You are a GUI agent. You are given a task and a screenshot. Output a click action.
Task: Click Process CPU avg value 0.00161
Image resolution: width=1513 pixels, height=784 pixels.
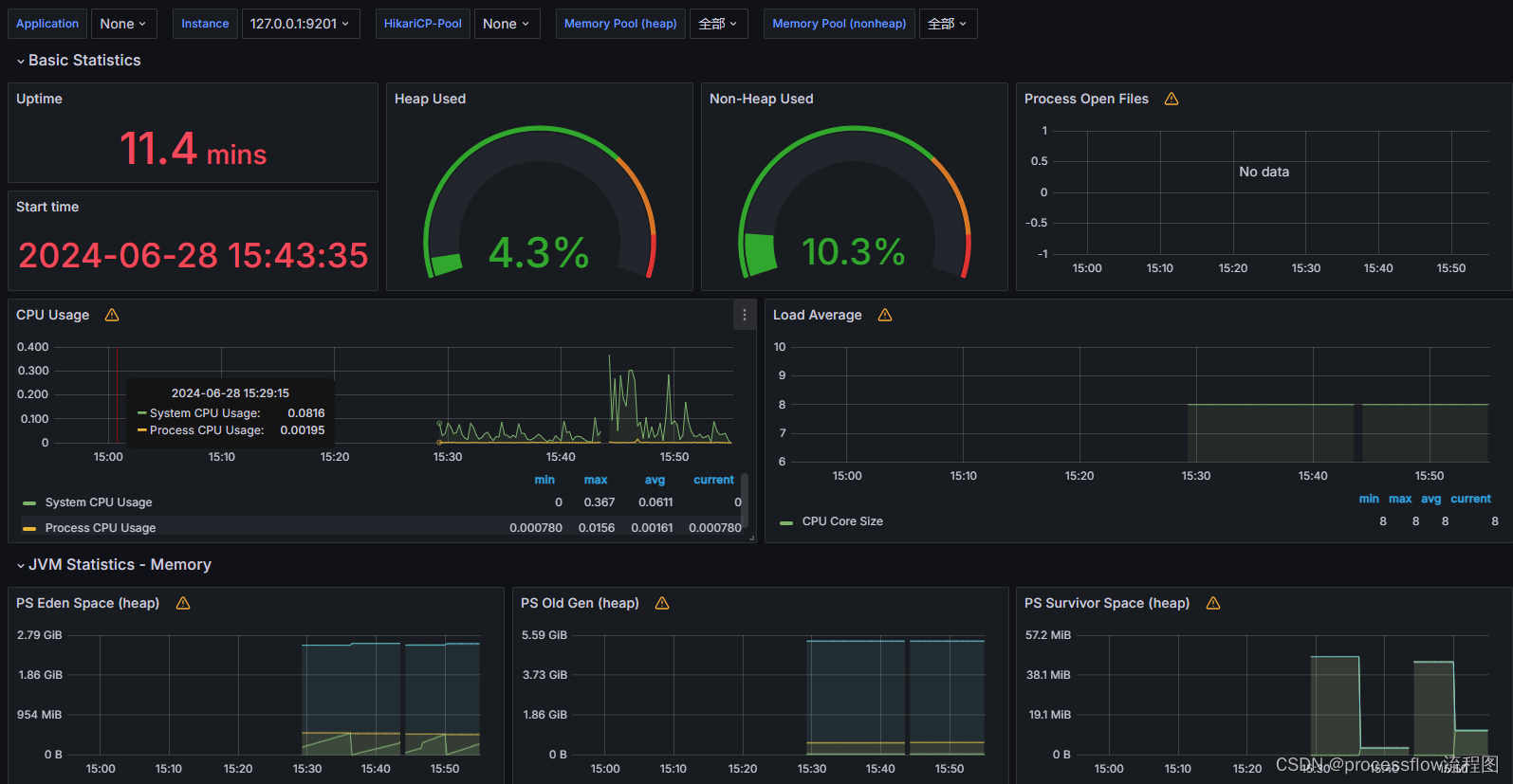tap(652, 528)
